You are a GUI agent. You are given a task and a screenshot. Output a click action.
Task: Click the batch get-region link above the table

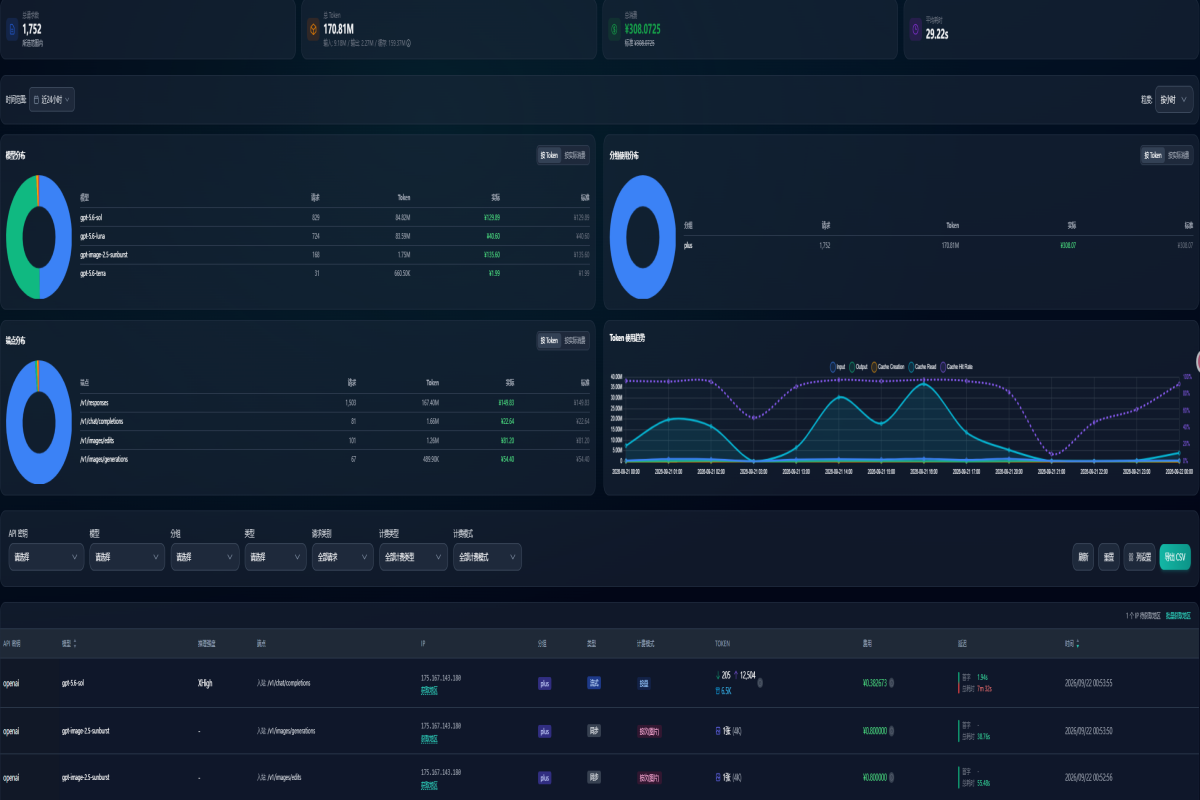(x=1179, y=616)
